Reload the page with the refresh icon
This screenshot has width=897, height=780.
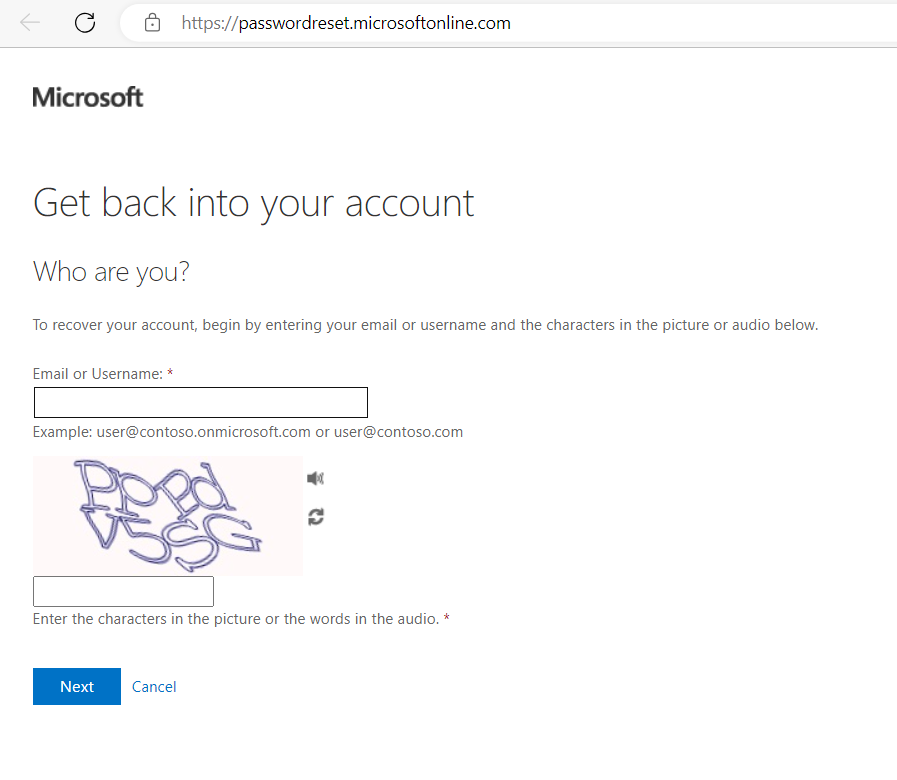point(85,23)
